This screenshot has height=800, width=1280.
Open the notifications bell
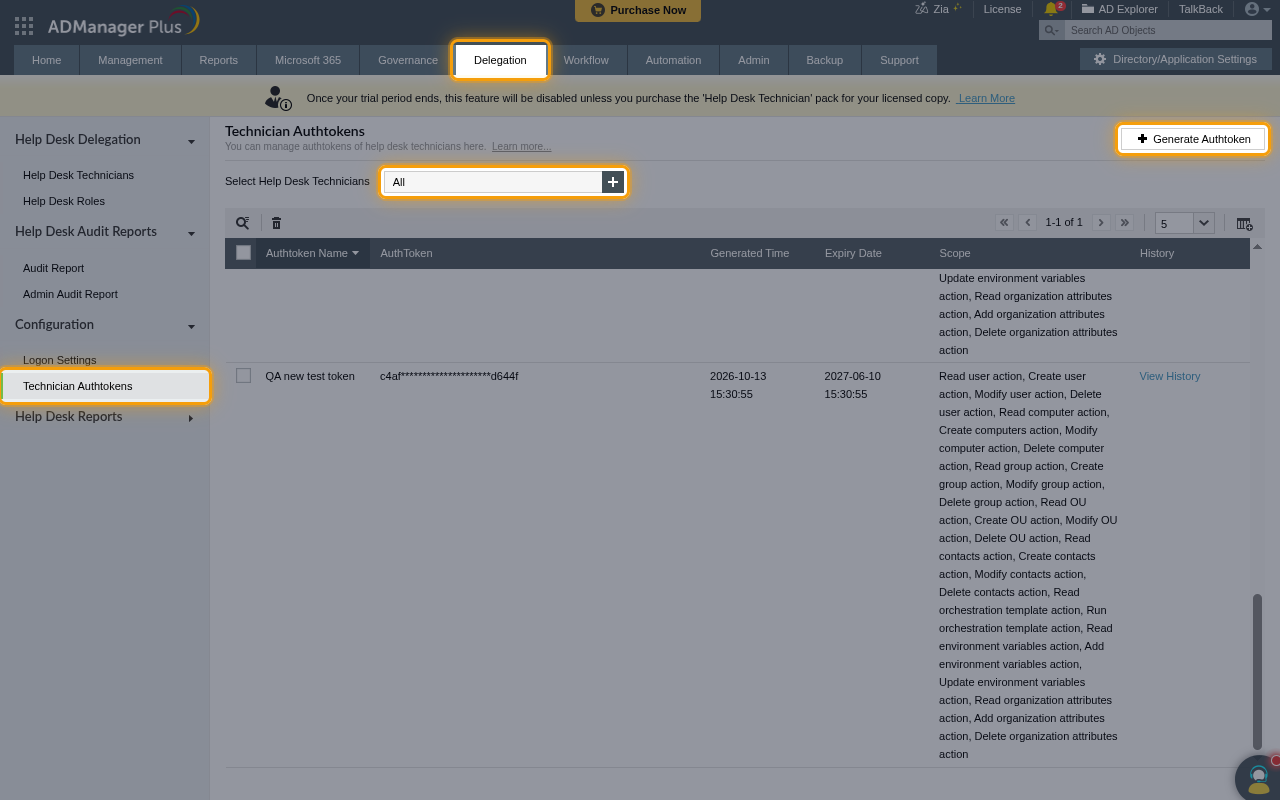(x=1051, y=9)
